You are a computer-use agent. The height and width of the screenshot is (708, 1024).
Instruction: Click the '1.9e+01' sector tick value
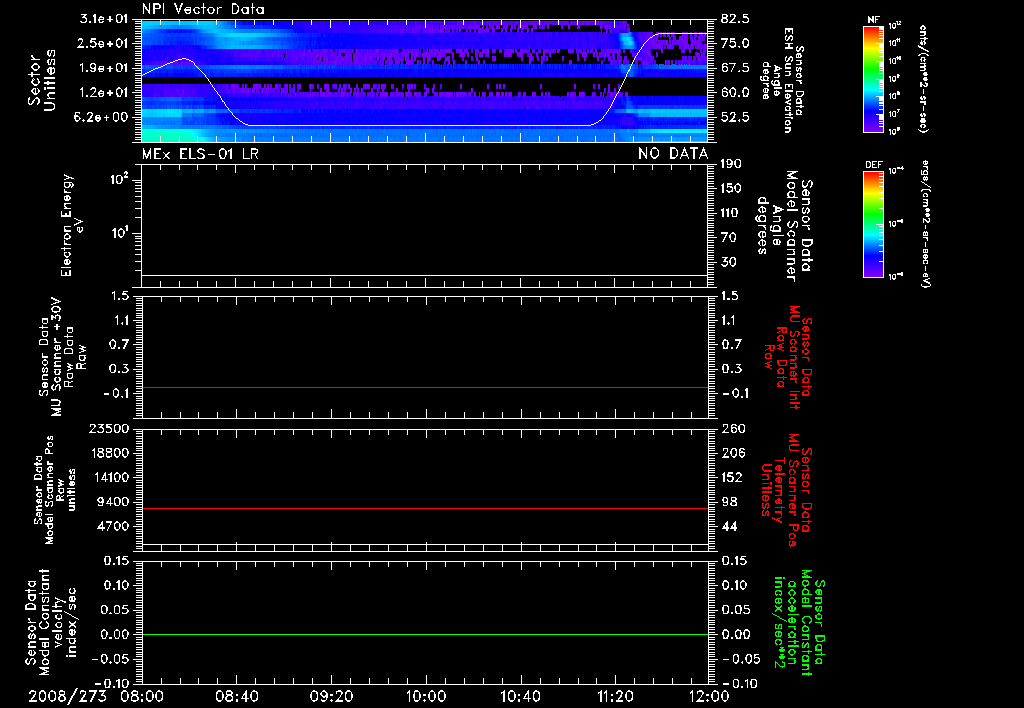tap(104, 68)
